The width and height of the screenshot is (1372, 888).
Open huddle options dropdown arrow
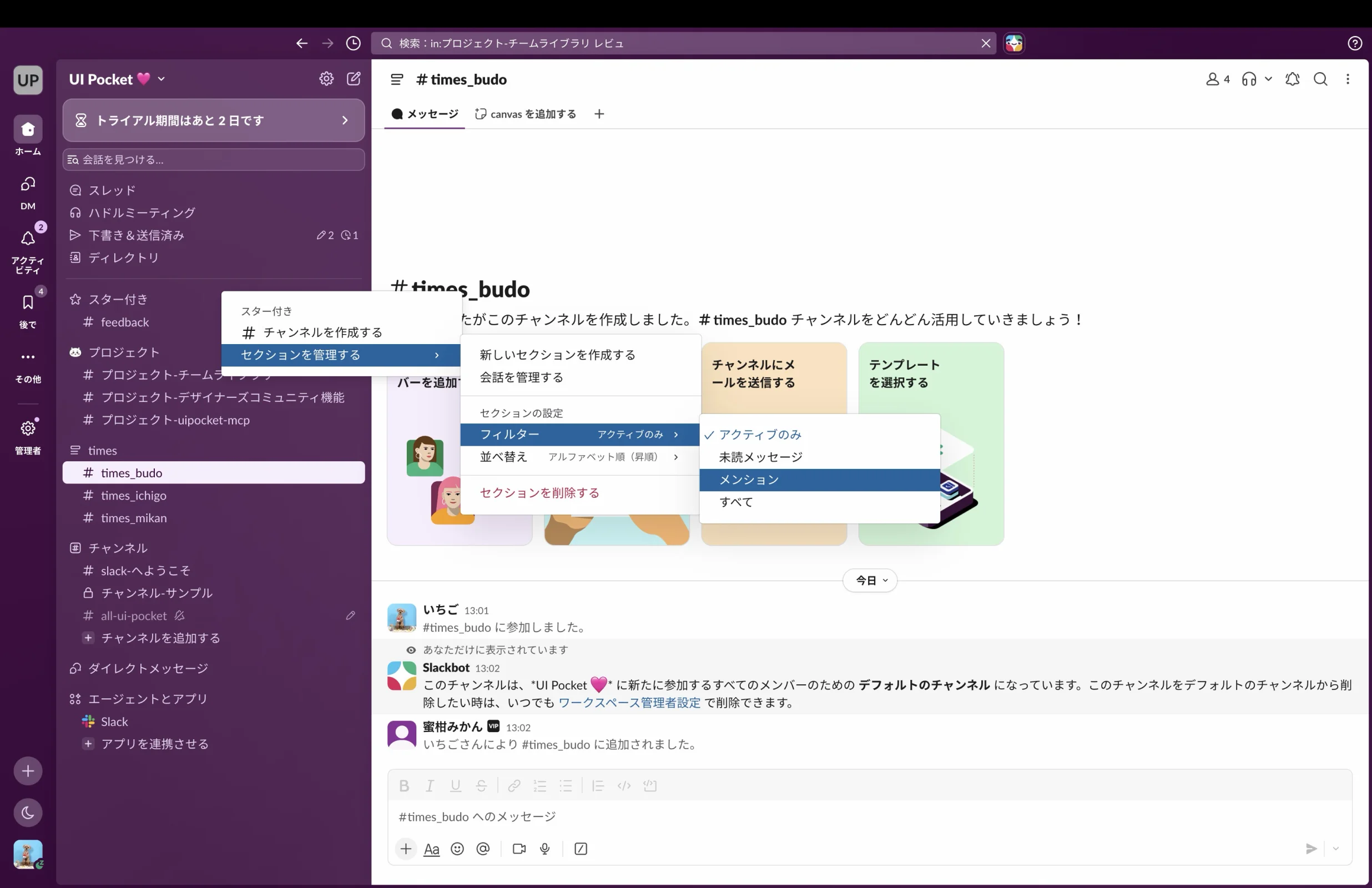(1268, 79)
